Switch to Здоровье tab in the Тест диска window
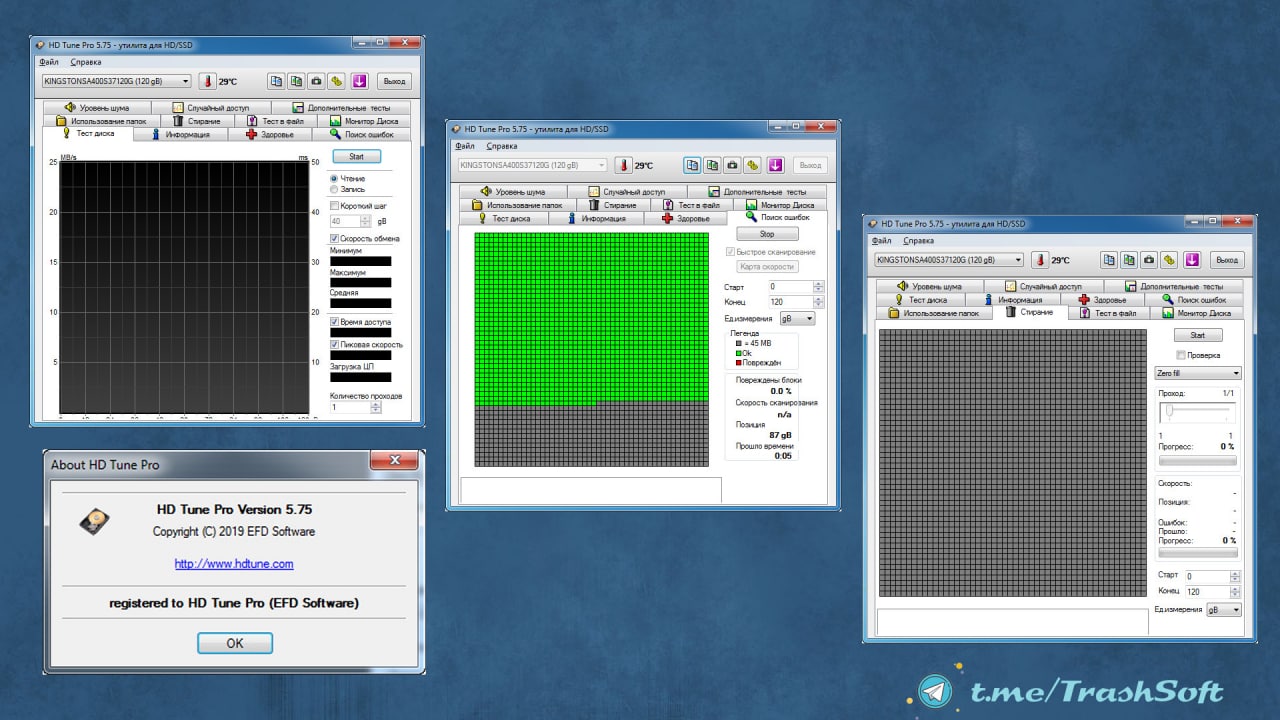 click(270, 134)
